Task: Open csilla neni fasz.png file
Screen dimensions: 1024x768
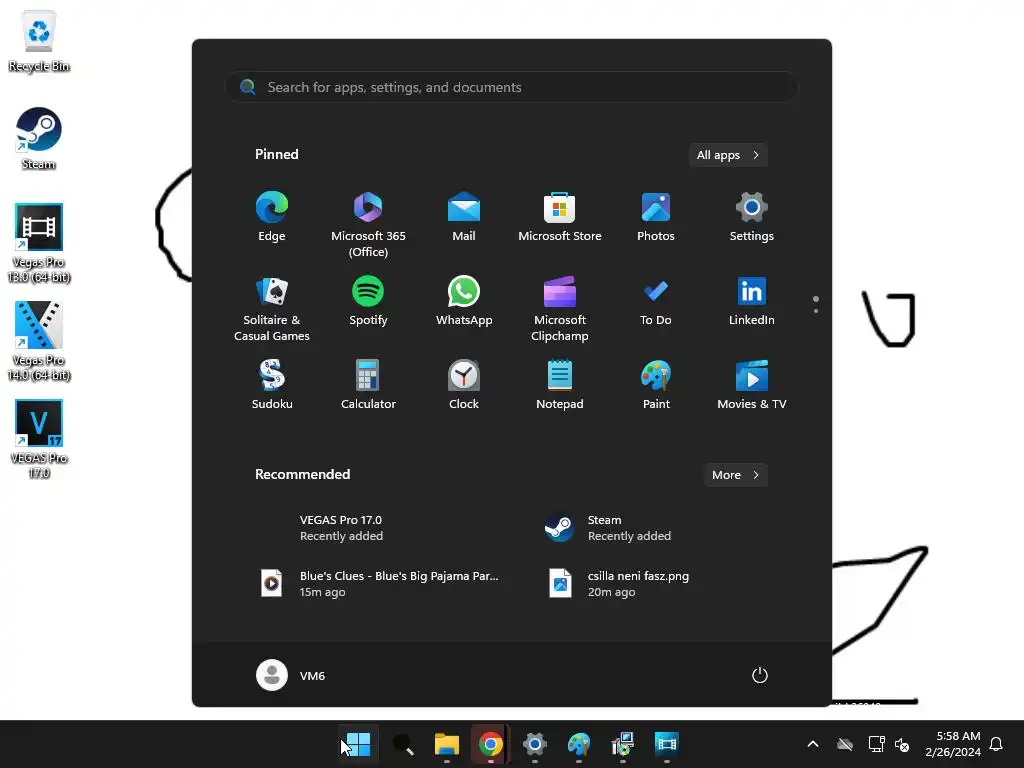Action: [653, 584]
